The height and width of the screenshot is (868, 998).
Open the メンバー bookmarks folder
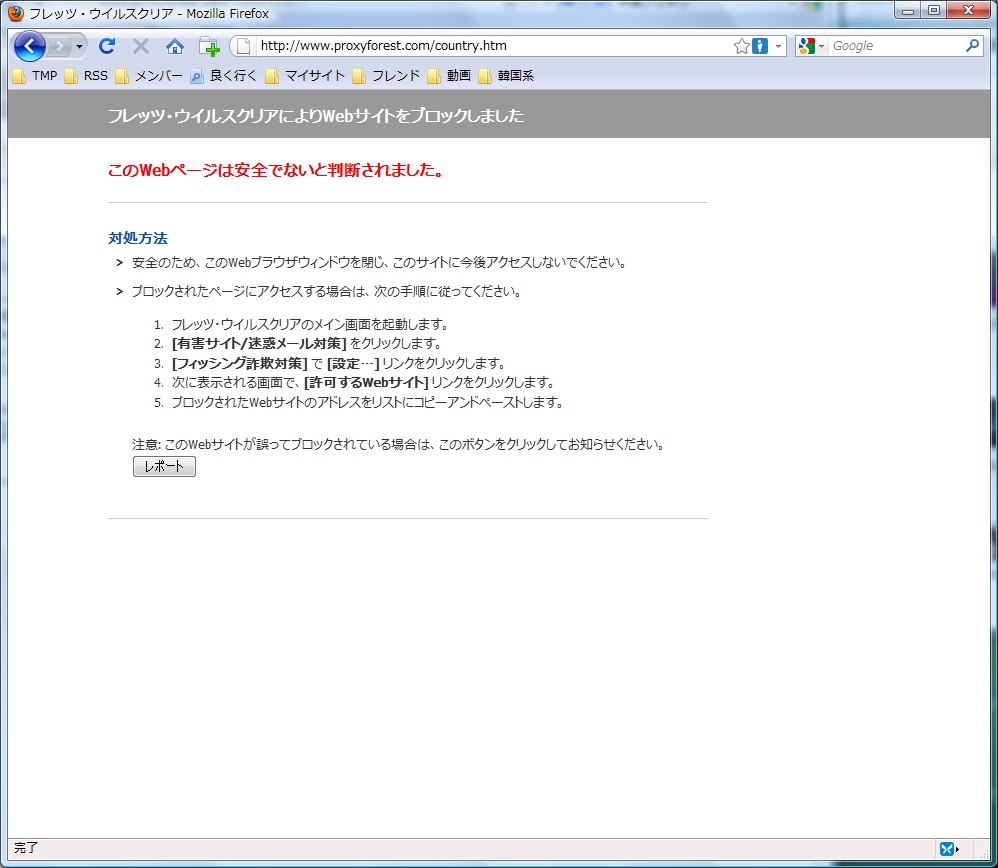point(150,76)
